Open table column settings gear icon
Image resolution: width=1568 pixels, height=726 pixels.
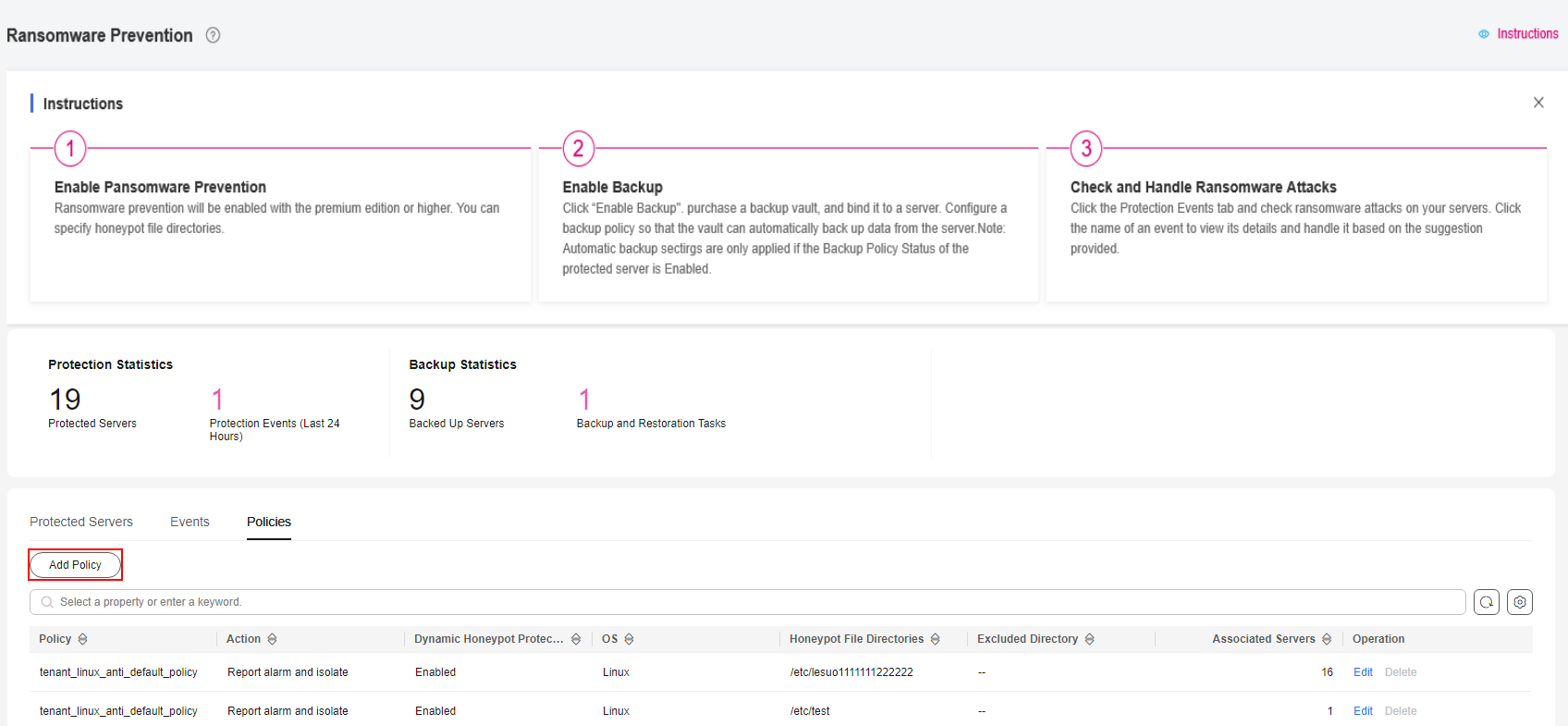click(1520, 602)
